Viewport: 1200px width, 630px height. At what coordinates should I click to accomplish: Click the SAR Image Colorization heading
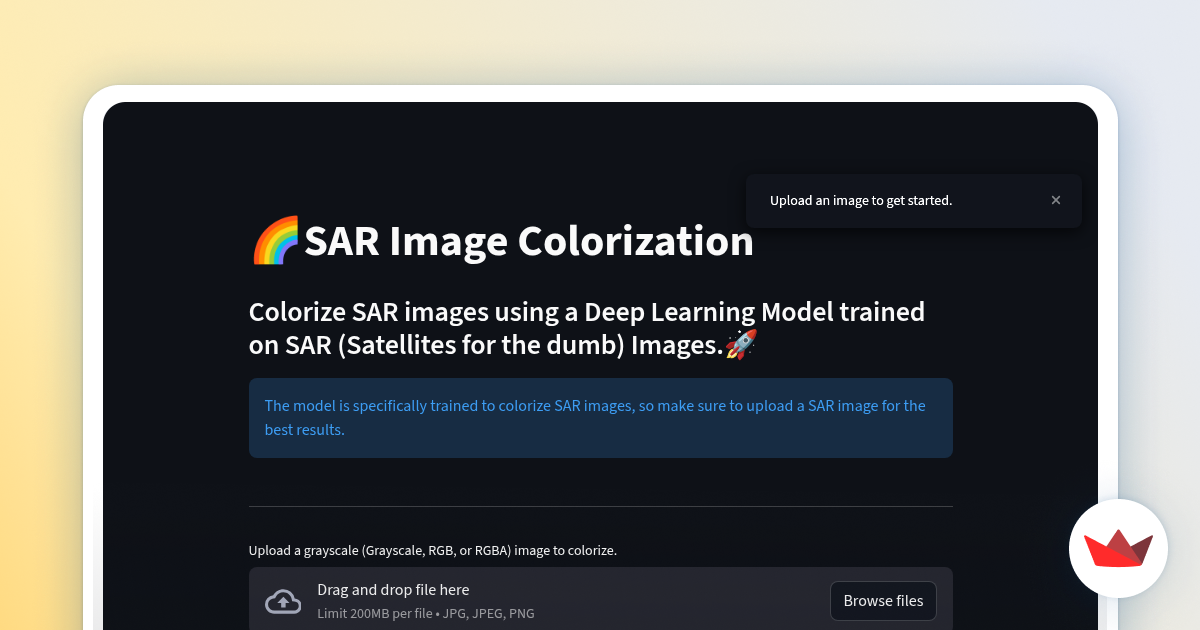(x=528, y=241)
